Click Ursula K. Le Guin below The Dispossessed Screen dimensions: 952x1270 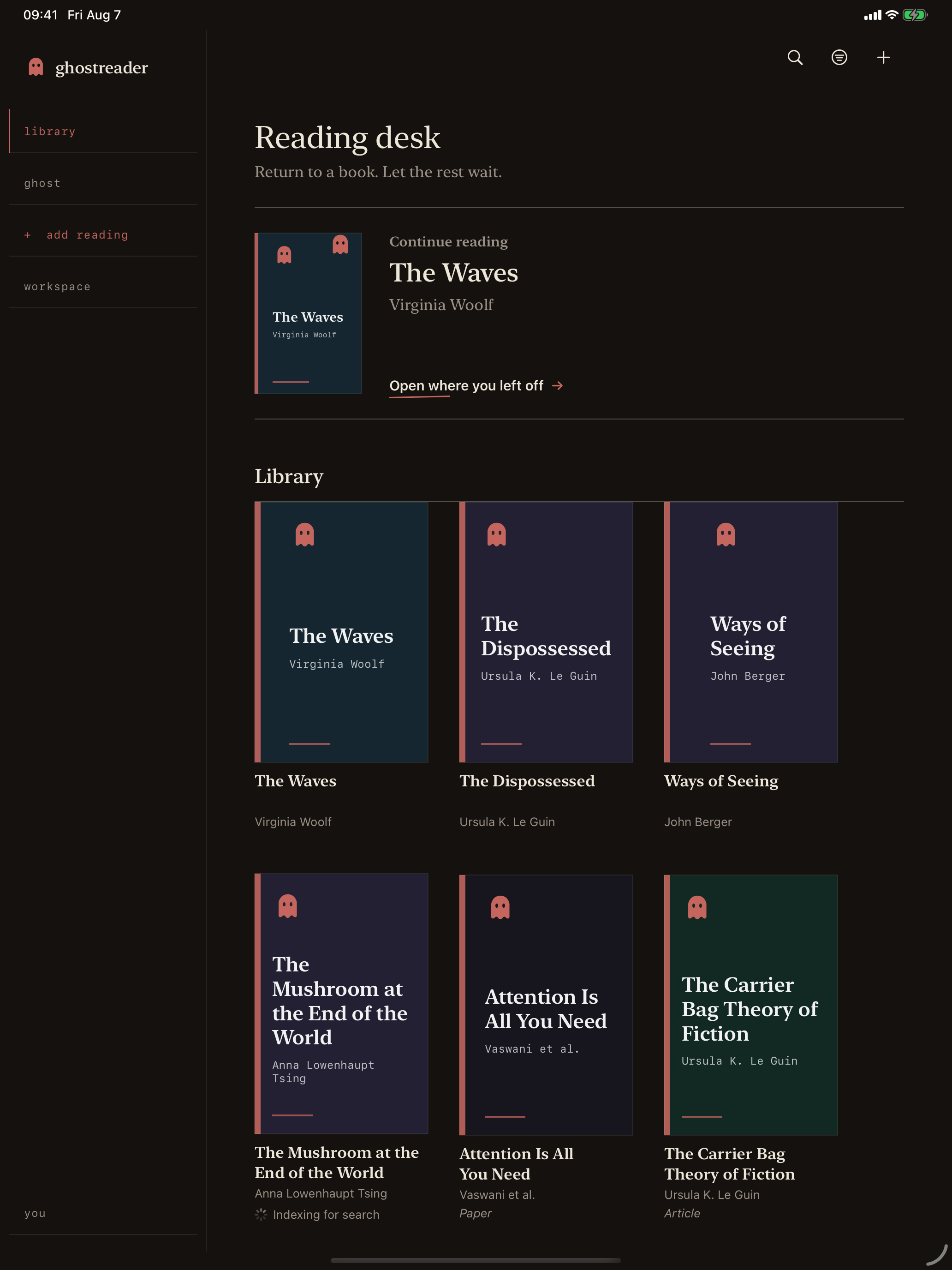click(x=507, y=821)
